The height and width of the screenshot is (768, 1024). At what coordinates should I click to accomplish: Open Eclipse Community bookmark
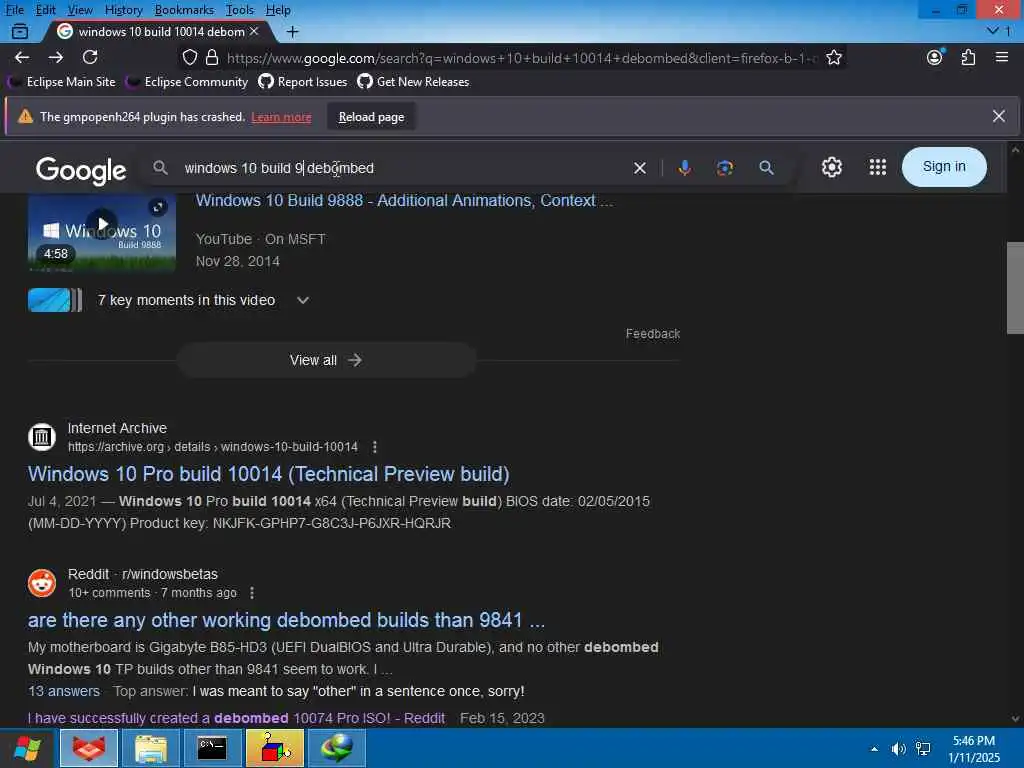[188, 82]
